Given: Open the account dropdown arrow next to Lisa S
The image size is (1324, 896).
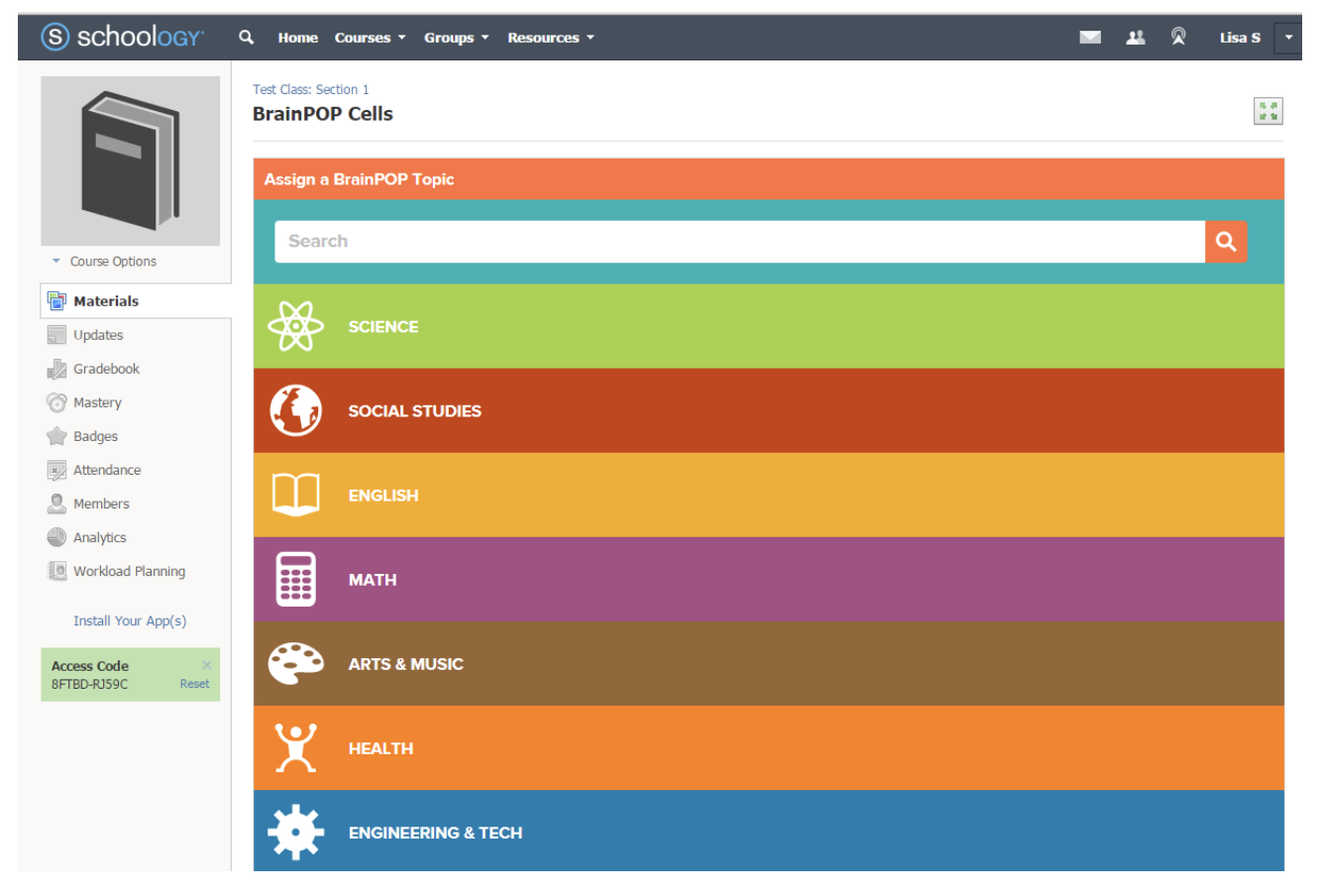Looking at the screenshot, I should tap(1288, 38).
